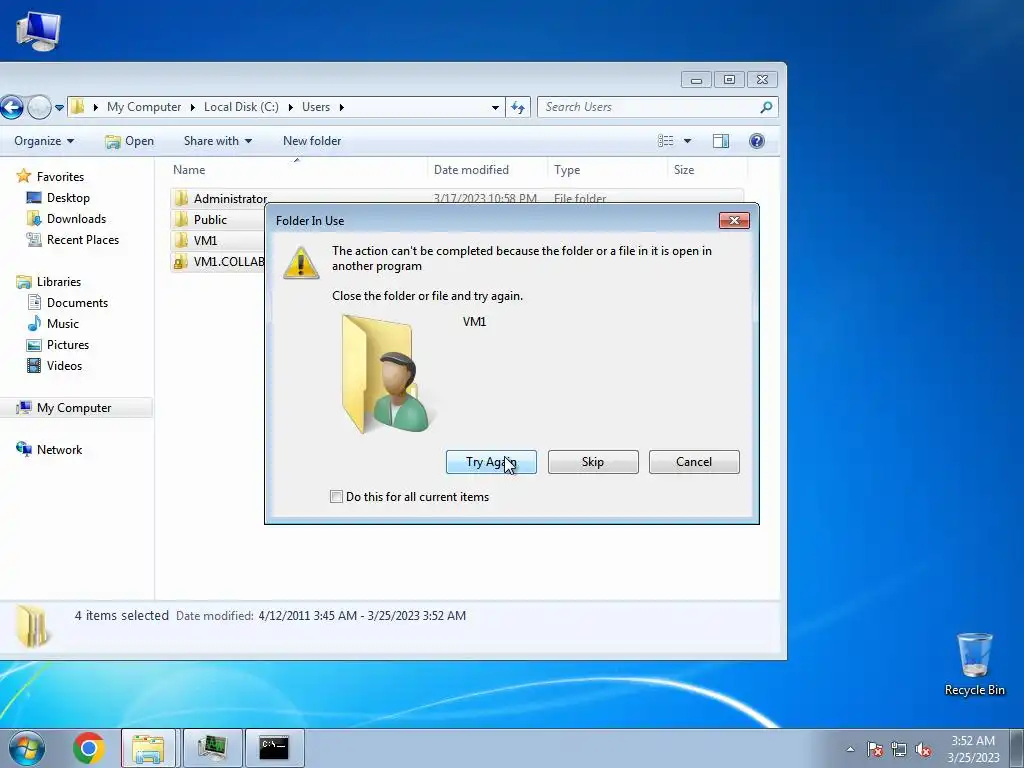Open Command Prompt from taskbar
The width and height of the screenshot is (1024, 768).
274,748
